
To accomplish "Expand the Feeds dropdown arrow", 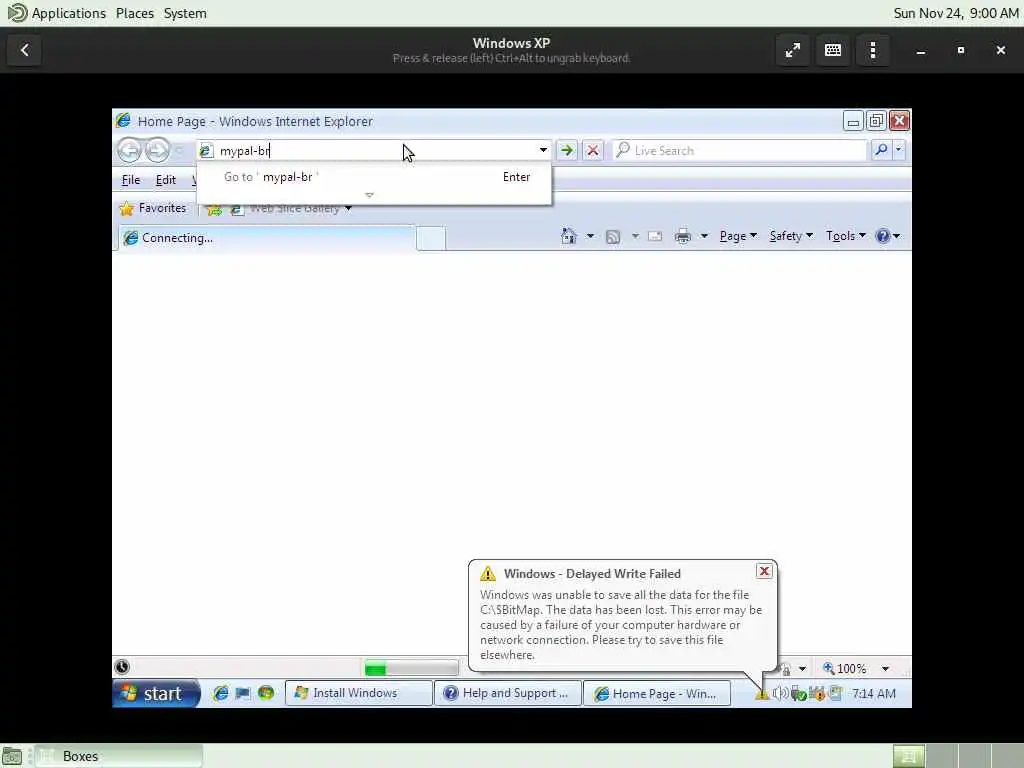I will coord(635,236).
